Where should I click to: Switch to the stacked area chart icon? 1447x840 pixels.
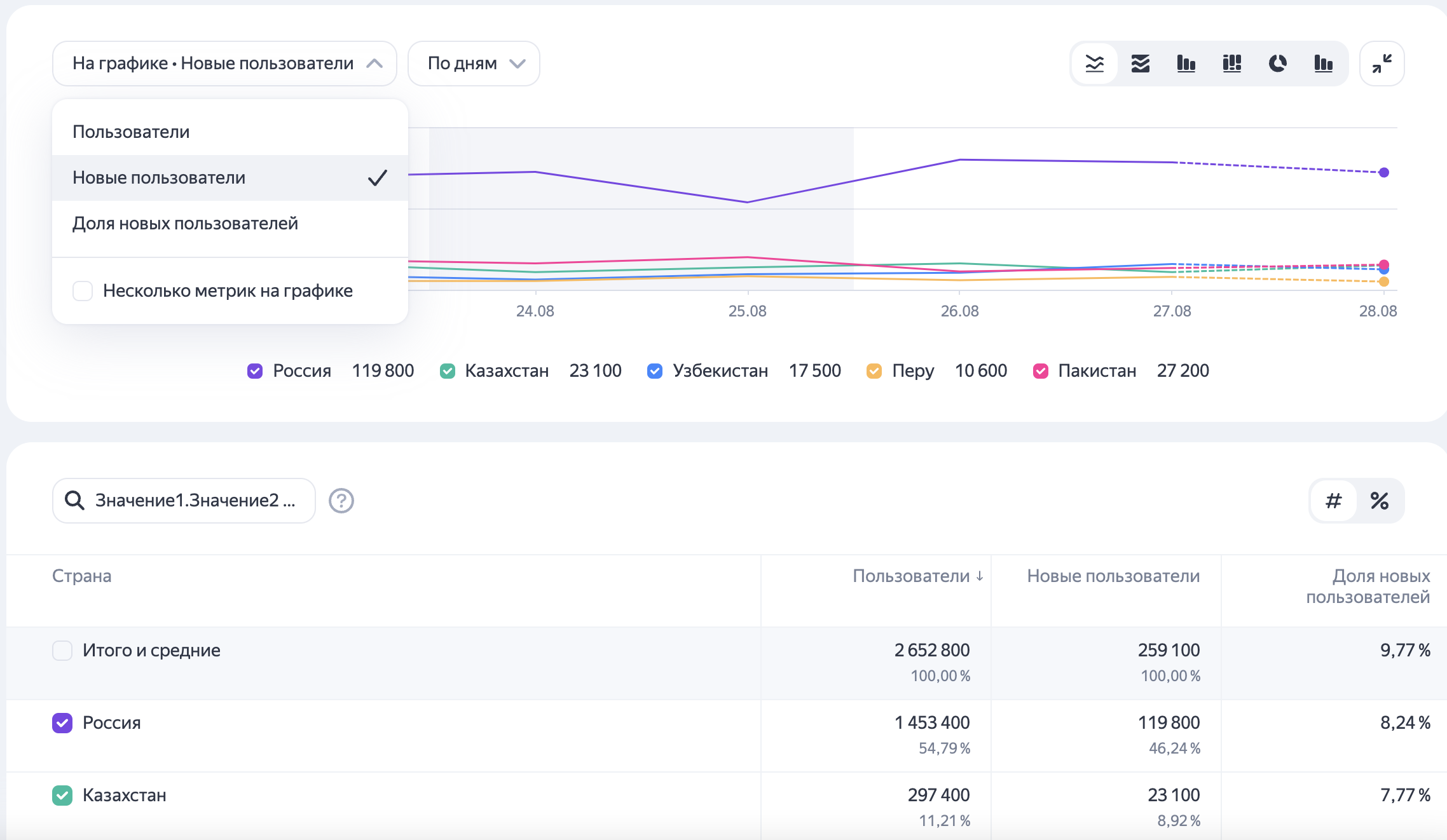click(x=1140, y=64)
